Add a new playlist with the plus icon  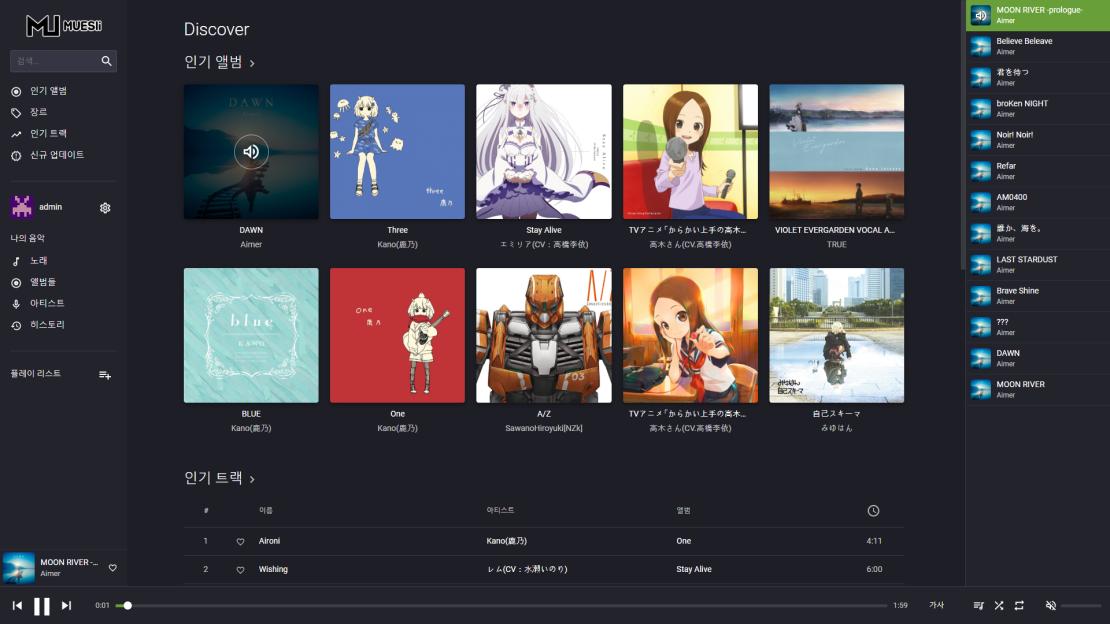pos(105,375)
